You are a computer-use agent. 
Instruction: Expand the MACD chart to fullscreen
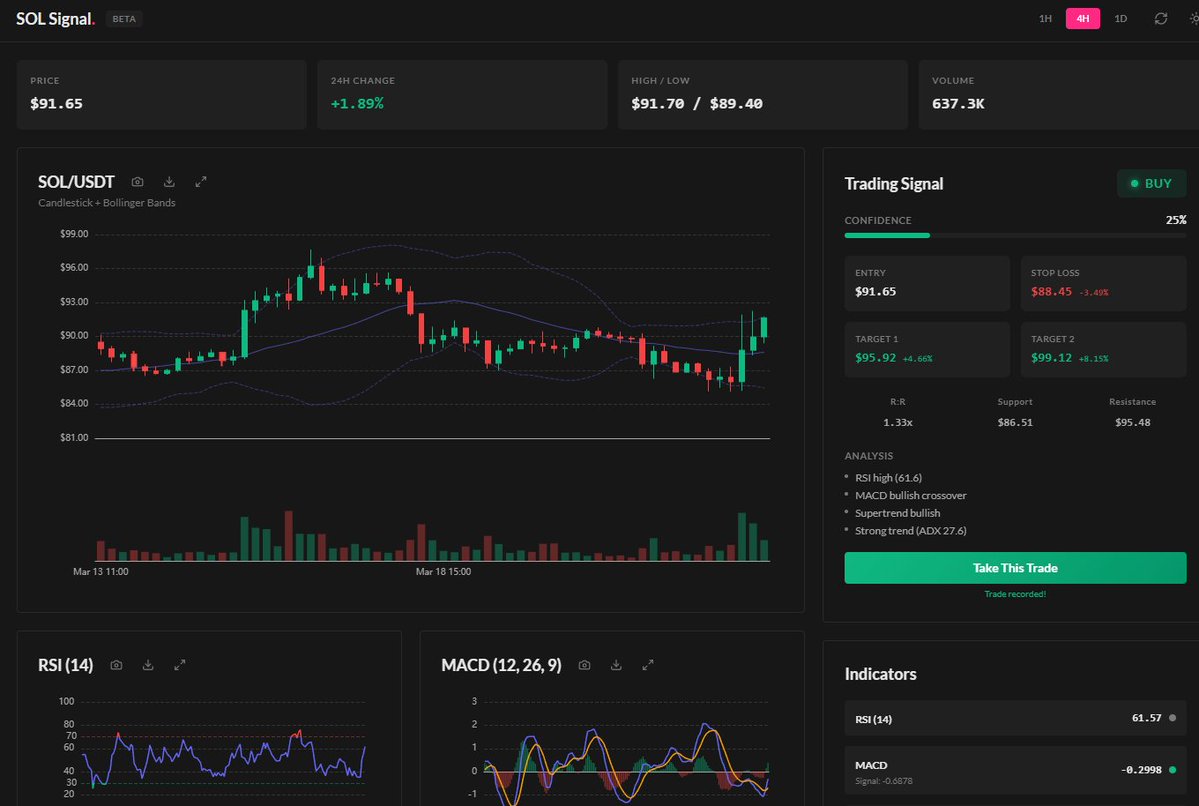648,665
